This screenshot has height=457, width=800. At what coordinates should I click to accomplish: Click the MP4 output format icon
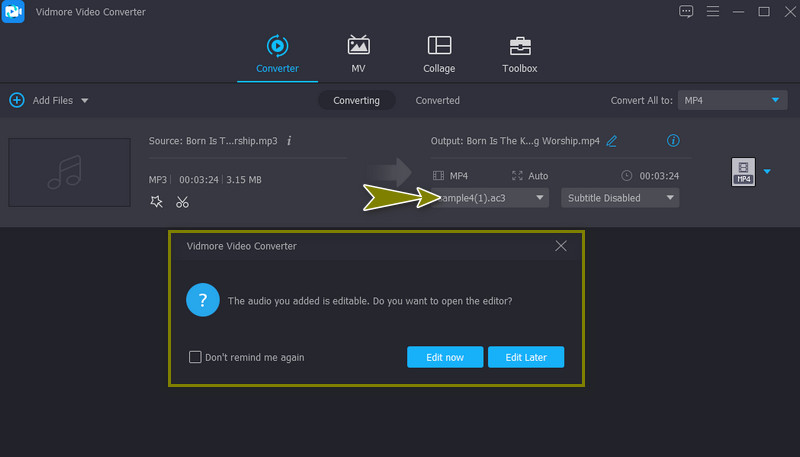[743, 172]
